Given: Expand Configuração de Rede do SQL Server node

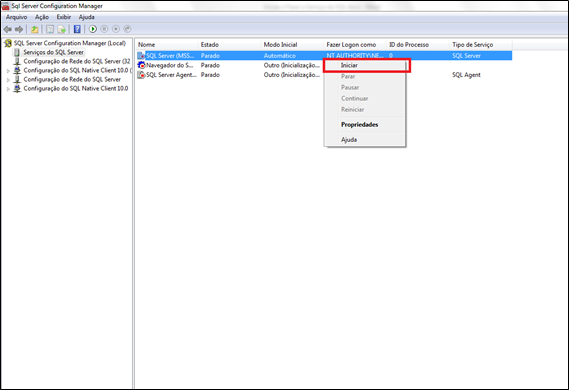Looking at the screenshot, I should tap(8, 80).
